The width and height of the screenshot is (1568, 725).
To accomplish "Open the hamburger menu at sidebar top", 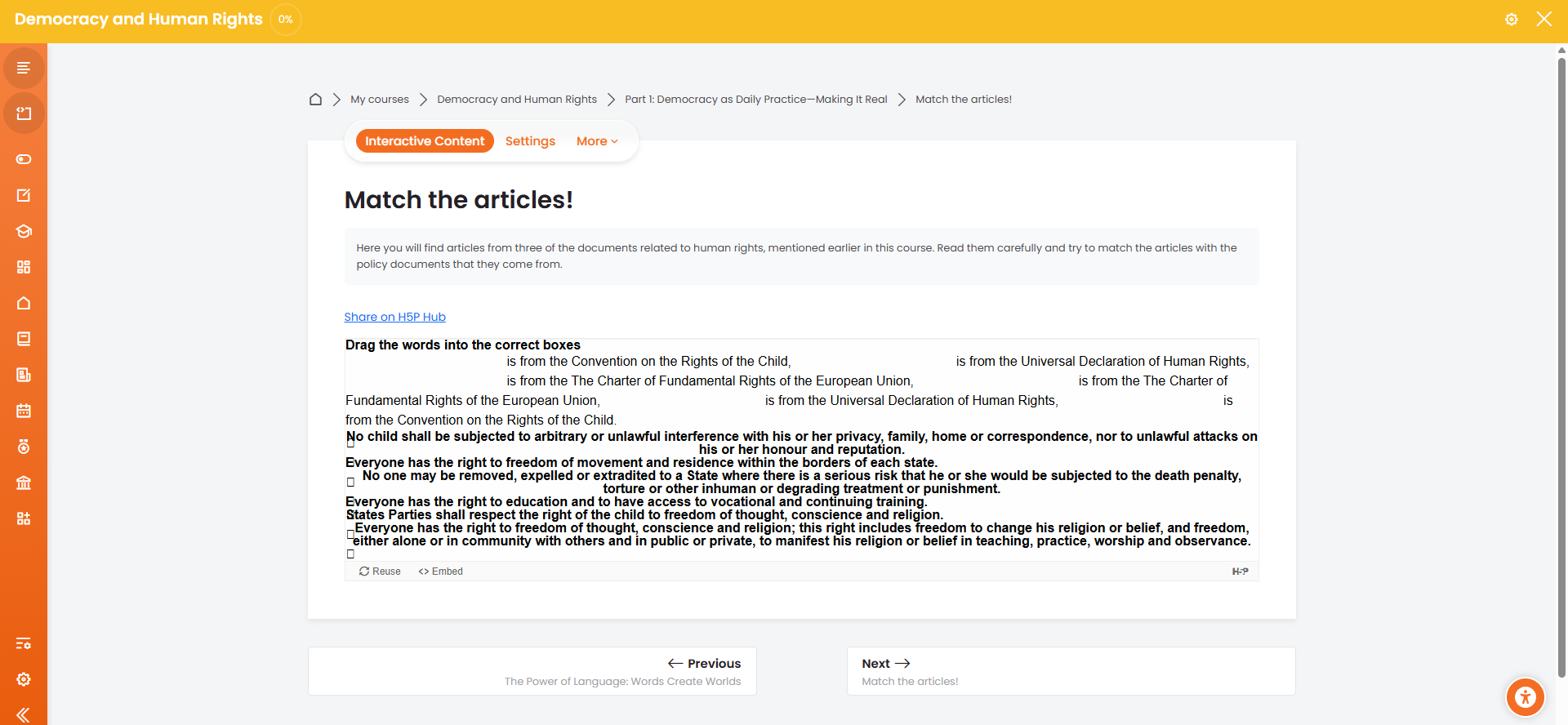I will pyautogui.click(x=24, y=68).
